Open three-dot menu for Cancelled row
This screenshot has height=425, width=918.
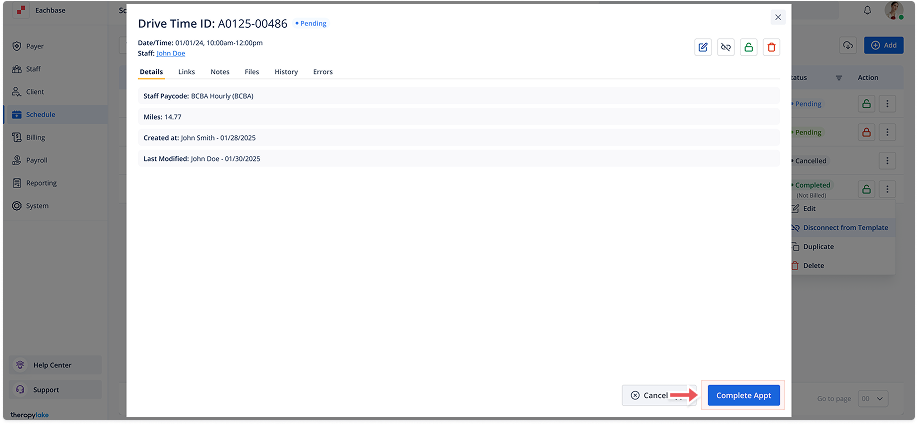pyautogui.click(x=888, y=160)
